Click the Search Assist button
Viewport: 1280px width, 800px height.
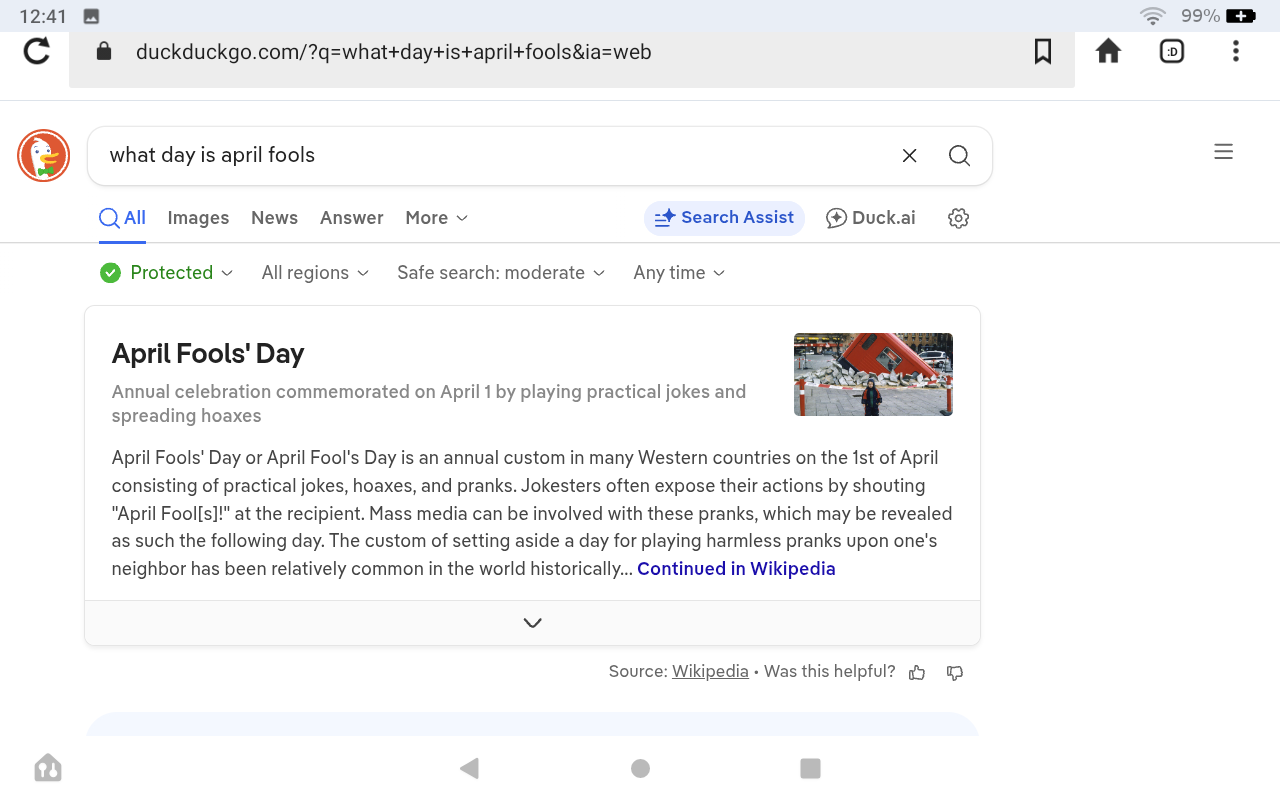[724, 218]
